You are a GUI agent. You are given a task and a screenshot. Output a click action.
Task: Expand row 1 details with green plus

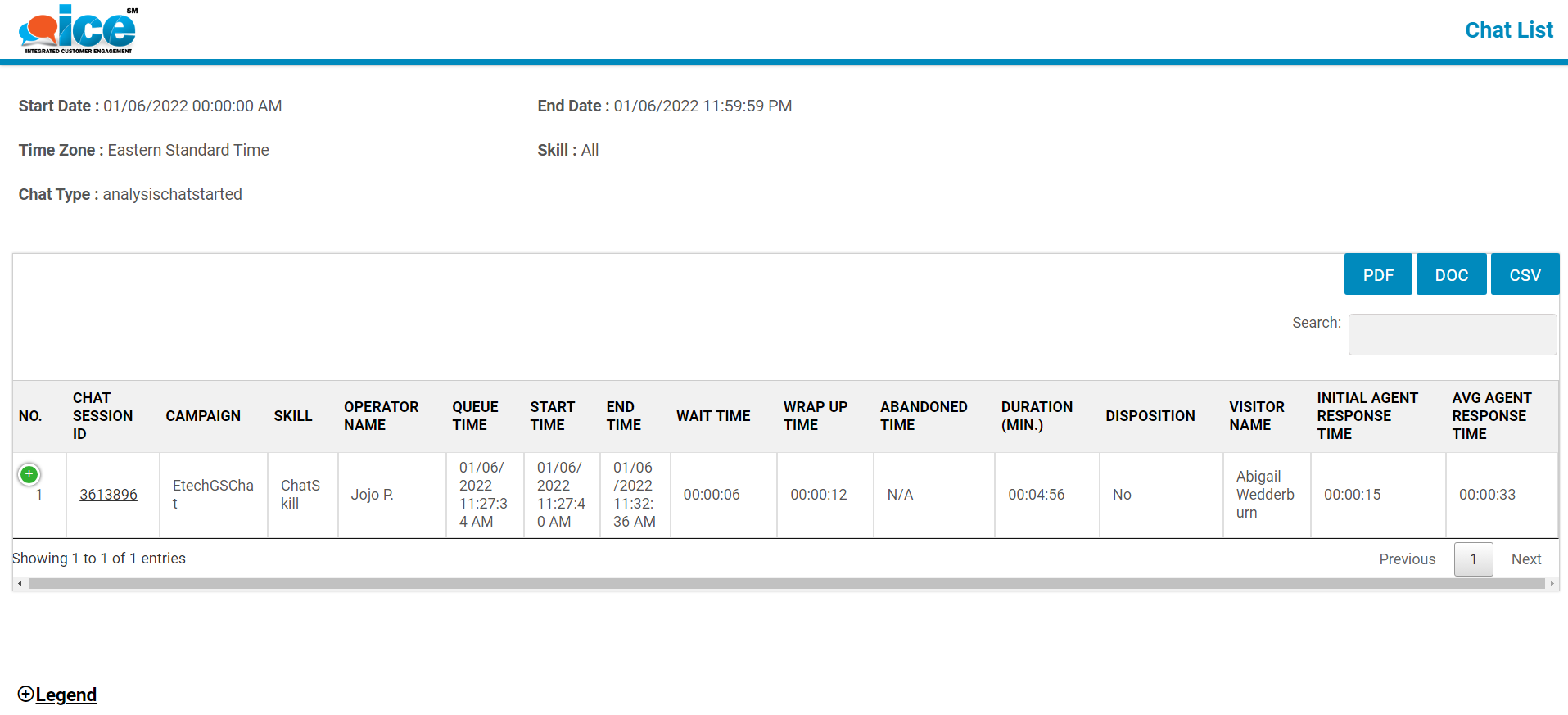pos(29,474)
